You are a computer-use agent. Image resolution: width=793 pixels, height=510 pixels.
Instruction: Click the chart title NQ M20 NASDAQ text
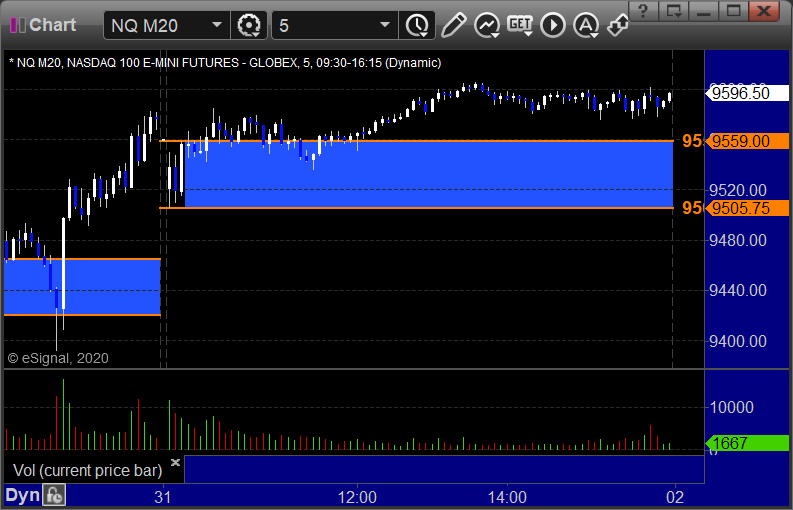coord(225,63)
